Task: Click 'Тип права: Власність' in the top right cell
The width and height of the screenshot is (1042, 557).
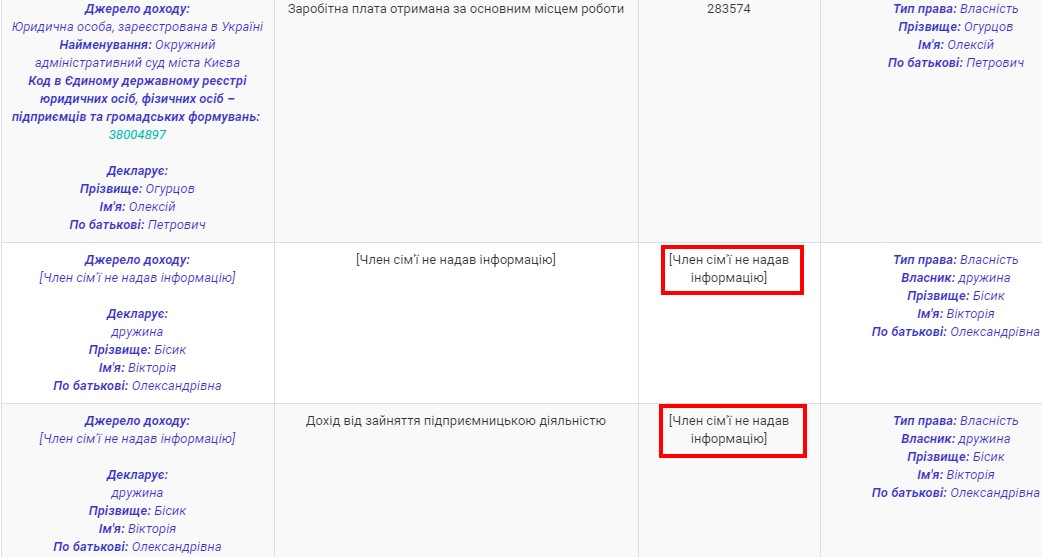Action: point(955,9)
